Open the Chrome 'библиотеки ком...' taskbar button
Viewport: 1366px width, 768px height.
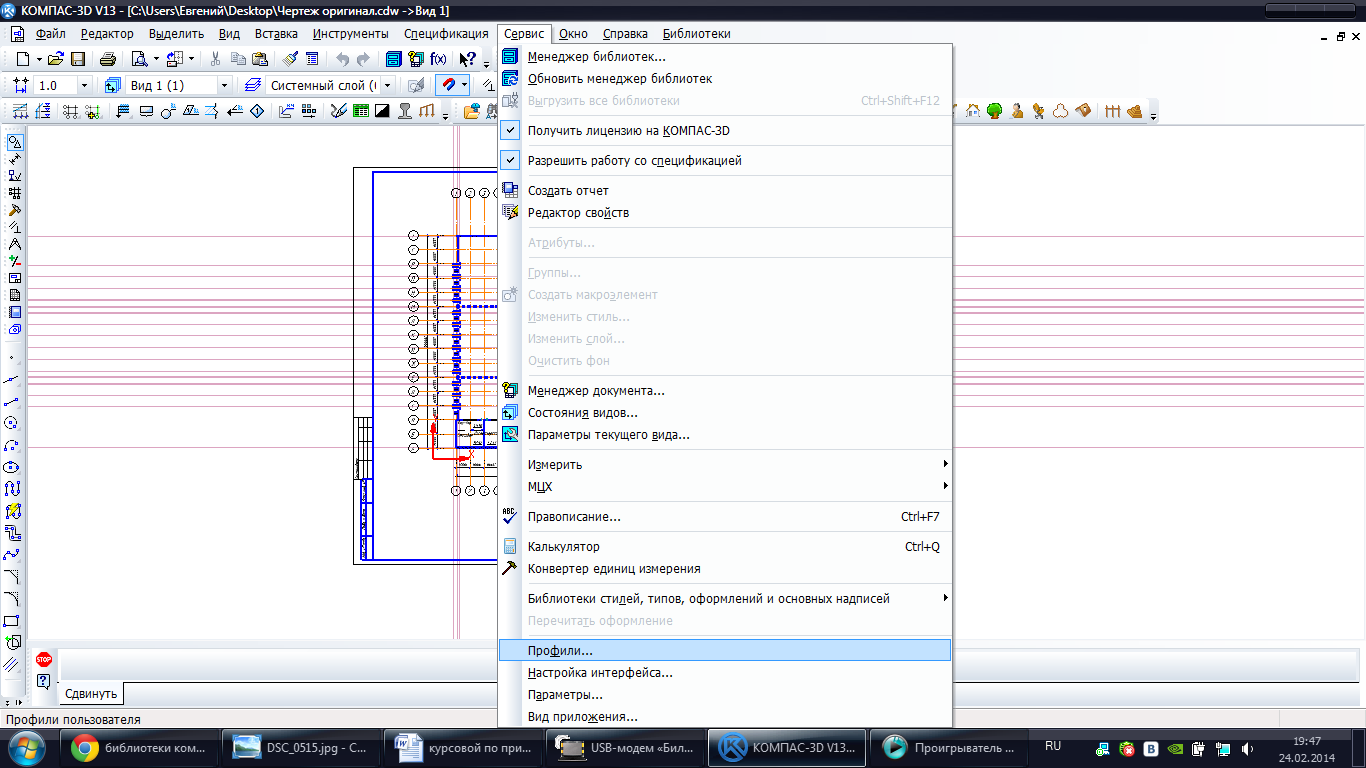point(139,747)
